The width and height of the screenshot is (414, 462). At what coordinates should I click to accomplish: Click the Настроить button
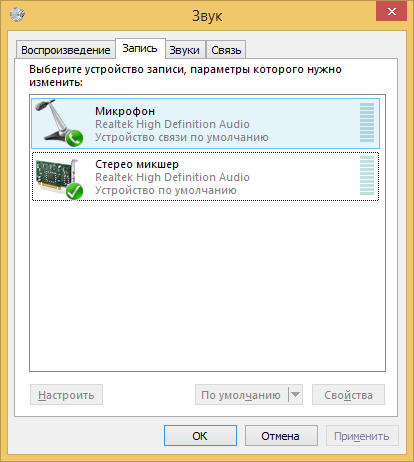click(x=66, y=395)
